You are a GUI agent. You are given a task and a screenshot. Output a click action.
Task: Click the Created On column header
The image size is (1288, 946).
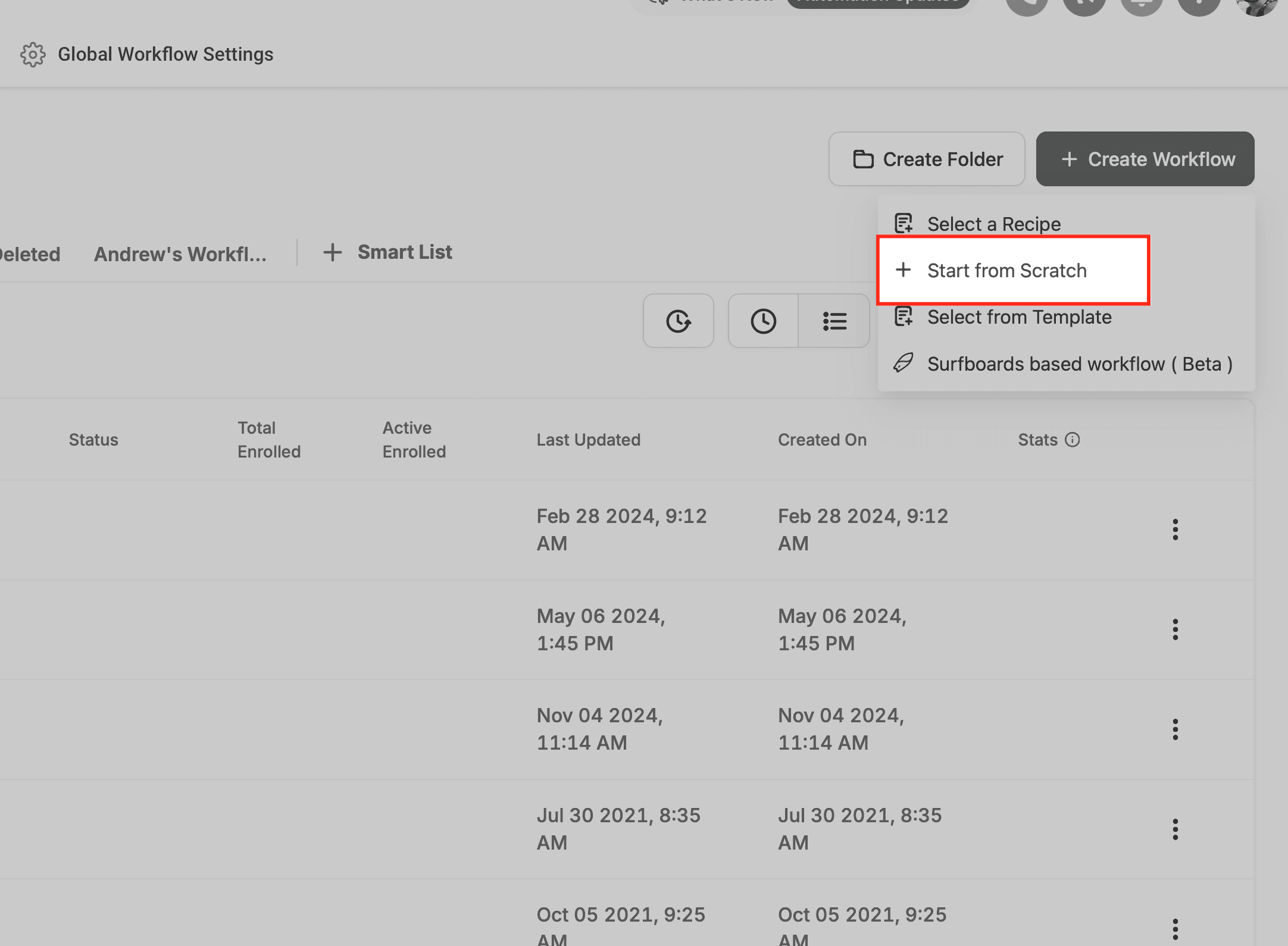[822, 440]
